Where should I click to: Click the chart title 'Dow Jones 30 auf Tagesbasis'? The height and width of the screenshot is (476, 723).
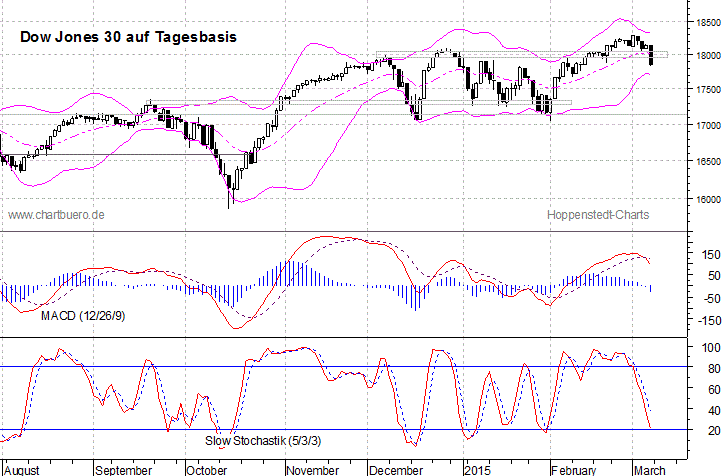click(x=128, y=37)
